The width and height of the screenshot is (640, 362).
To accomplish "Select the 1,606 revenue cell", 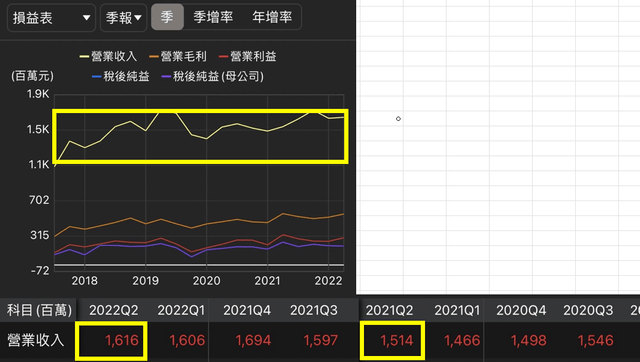I will click(187, 340).
